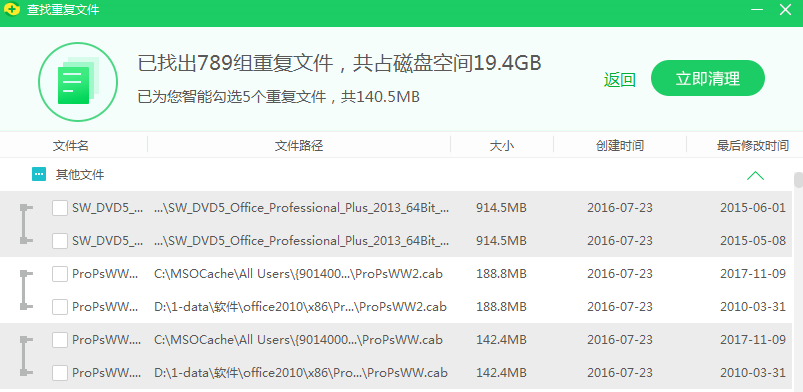Click the 返回 link
Viewport: 803px width, 392px height.
click(x=620, y=80)
